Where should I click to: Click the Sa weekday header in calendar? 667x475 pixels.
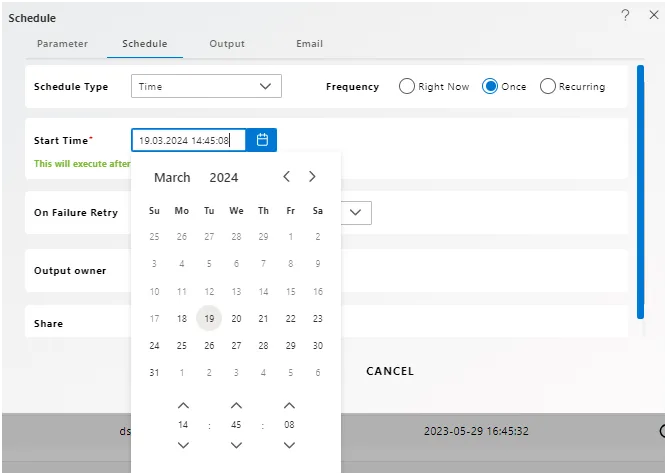[318, 211]
